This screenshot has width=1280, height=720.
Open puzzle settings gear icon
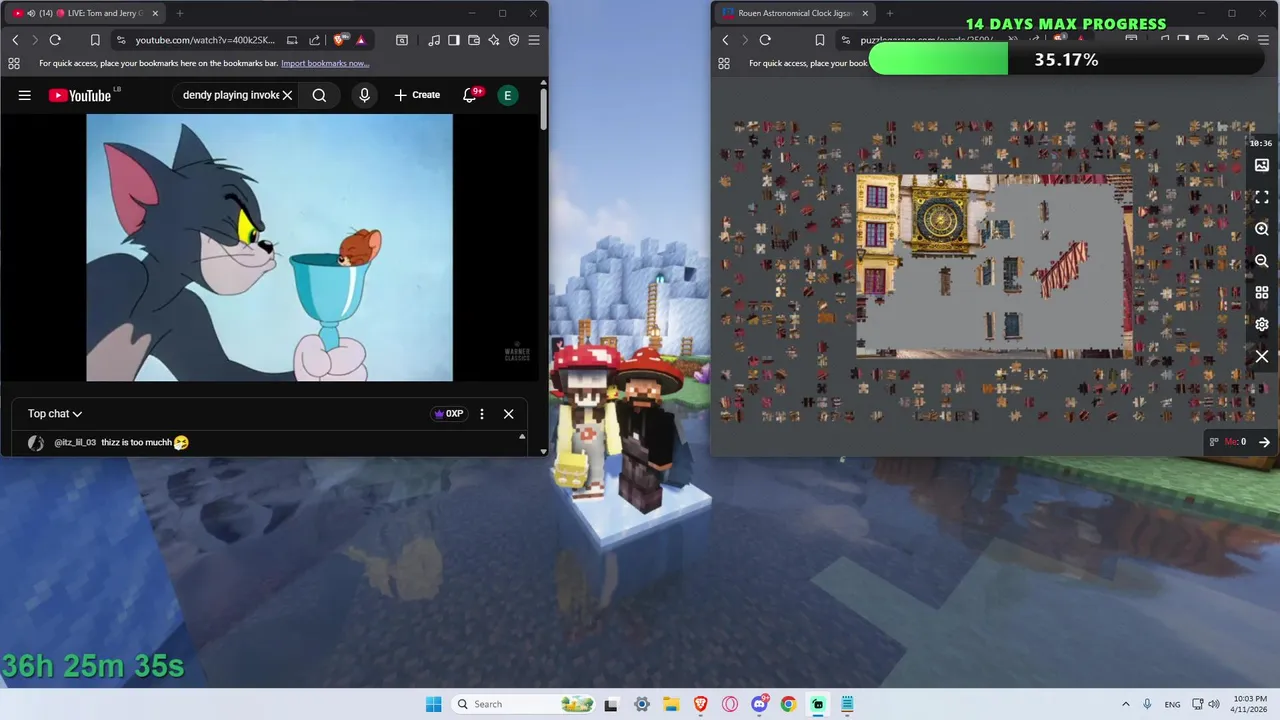coord(1262,324)
